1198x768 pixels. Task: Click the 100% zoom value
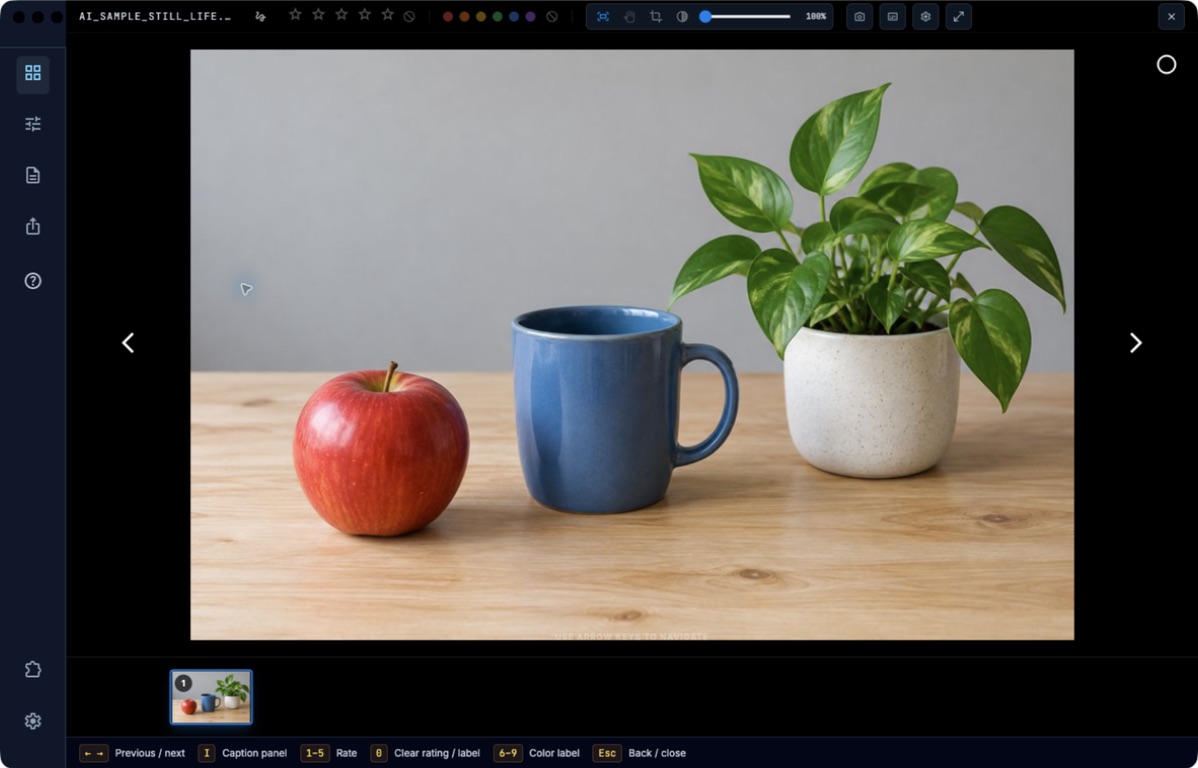point(816,16)
